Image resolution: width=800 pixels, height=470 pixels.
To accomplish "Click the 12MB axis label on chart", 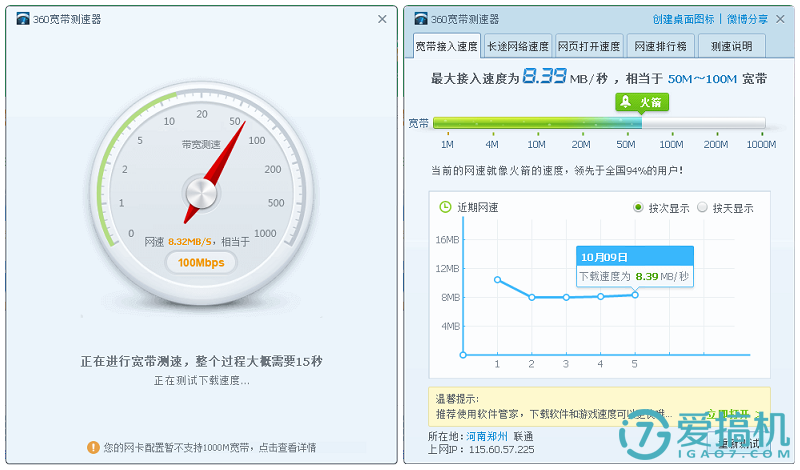I will click(x=447, y=268).
